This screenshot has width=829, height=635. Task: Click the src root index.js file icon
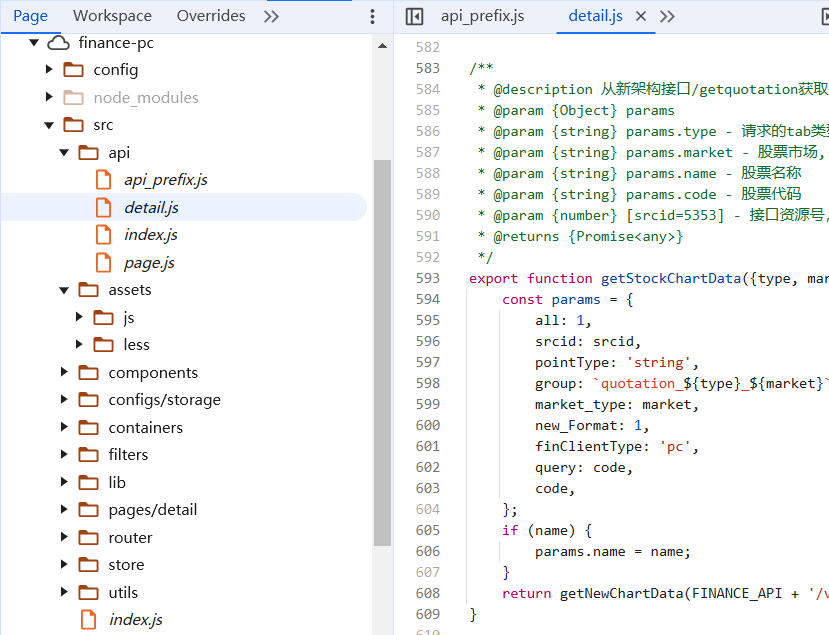(89, 620)
